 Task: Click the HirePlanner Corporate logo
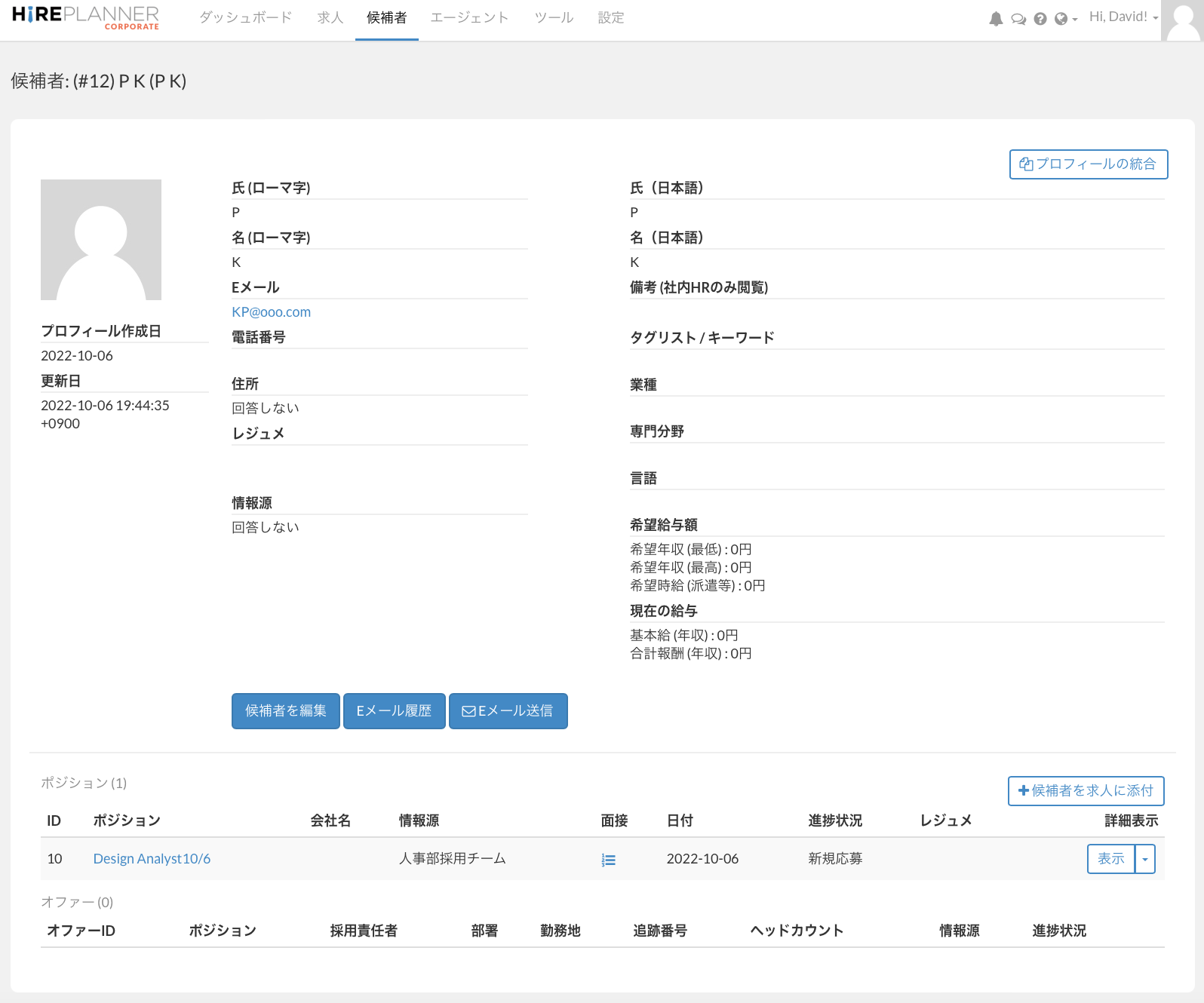click(x=85, y=17)
